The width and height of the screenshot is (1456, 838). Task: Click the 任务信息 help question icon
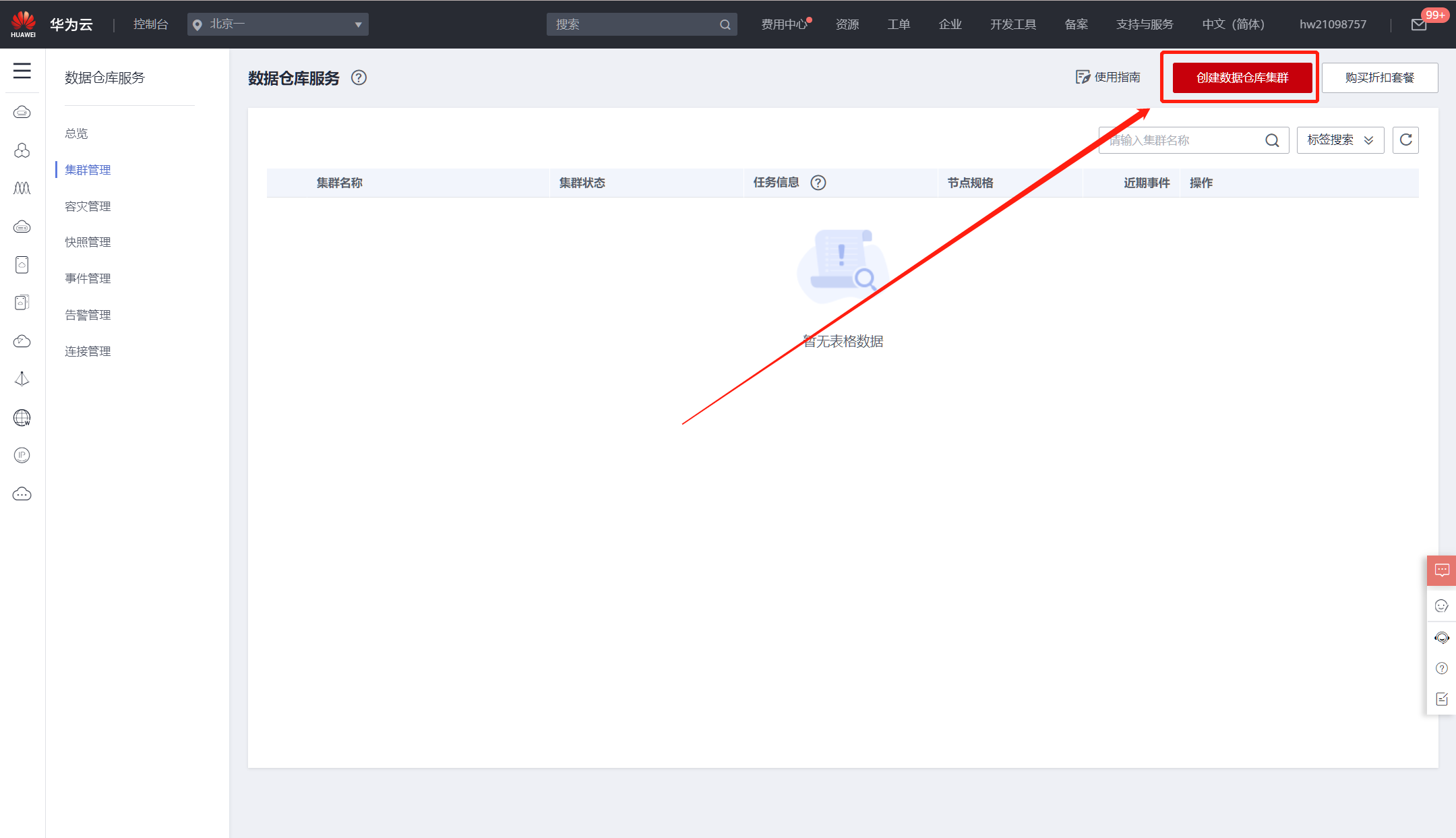coord(818,183)
